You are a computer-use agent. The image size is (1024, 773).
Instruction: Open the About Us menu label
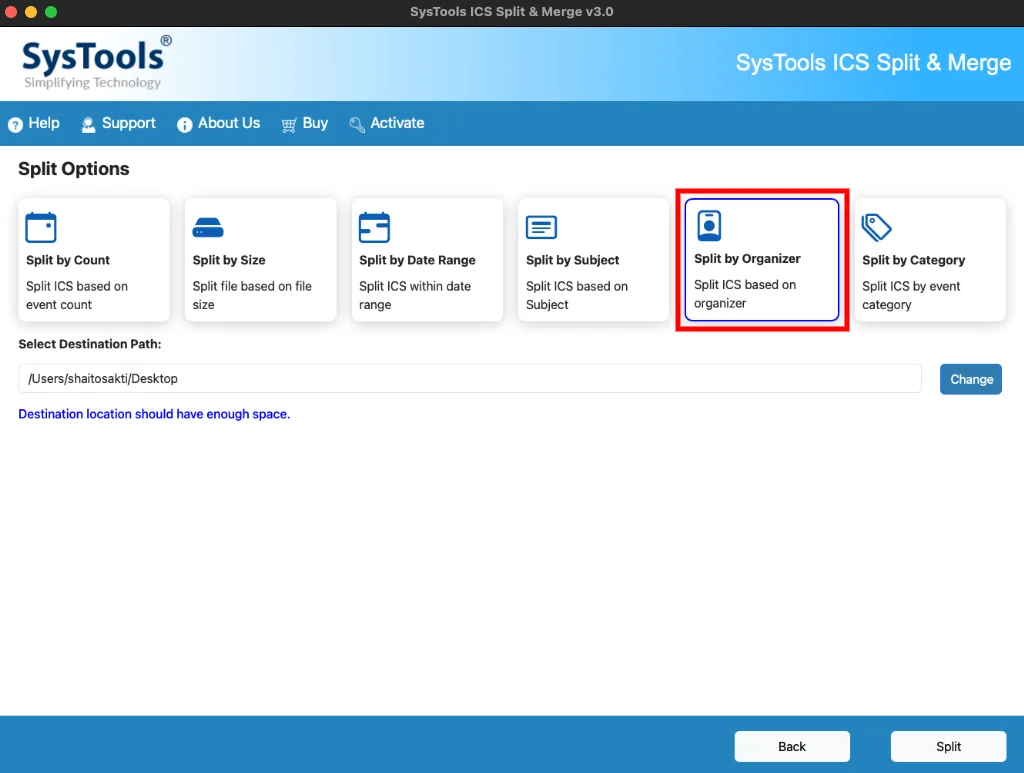coord(229,123)
